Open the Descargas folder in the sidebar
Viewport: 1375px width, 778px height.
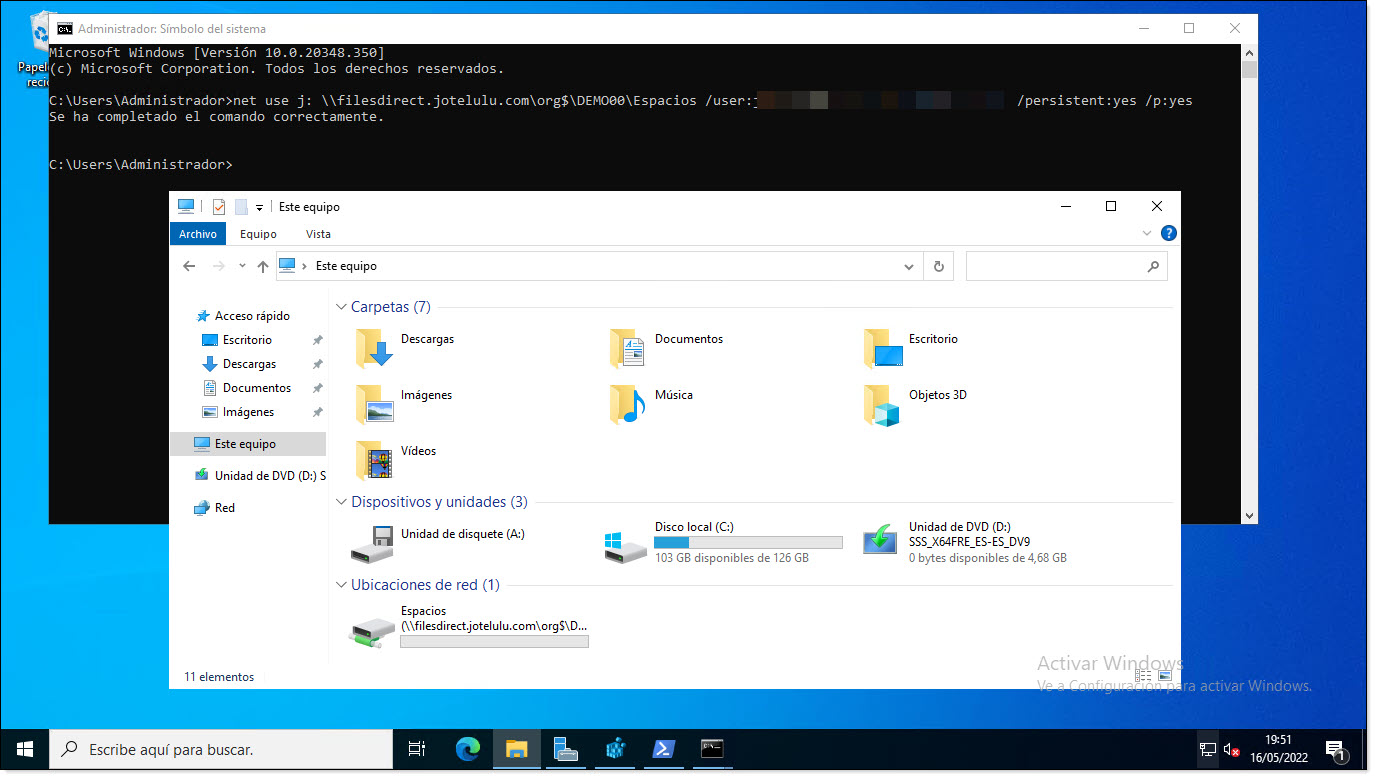point(253,363)
